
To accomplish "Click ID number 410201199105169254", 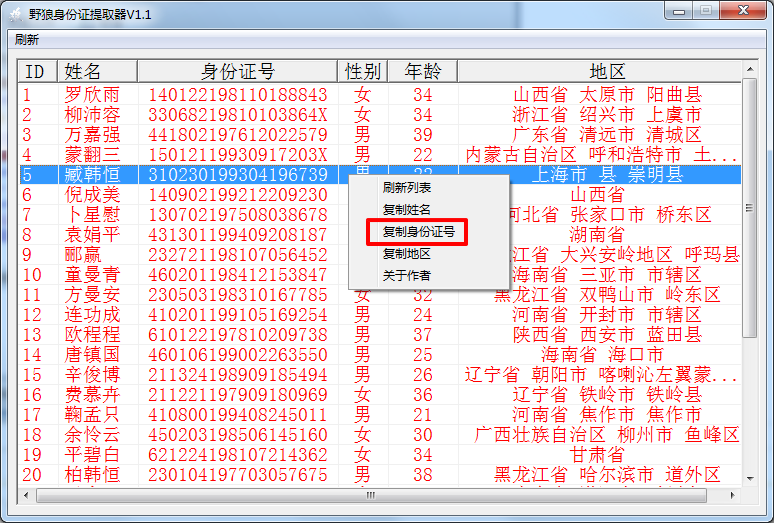I will (x=238, y=314).
